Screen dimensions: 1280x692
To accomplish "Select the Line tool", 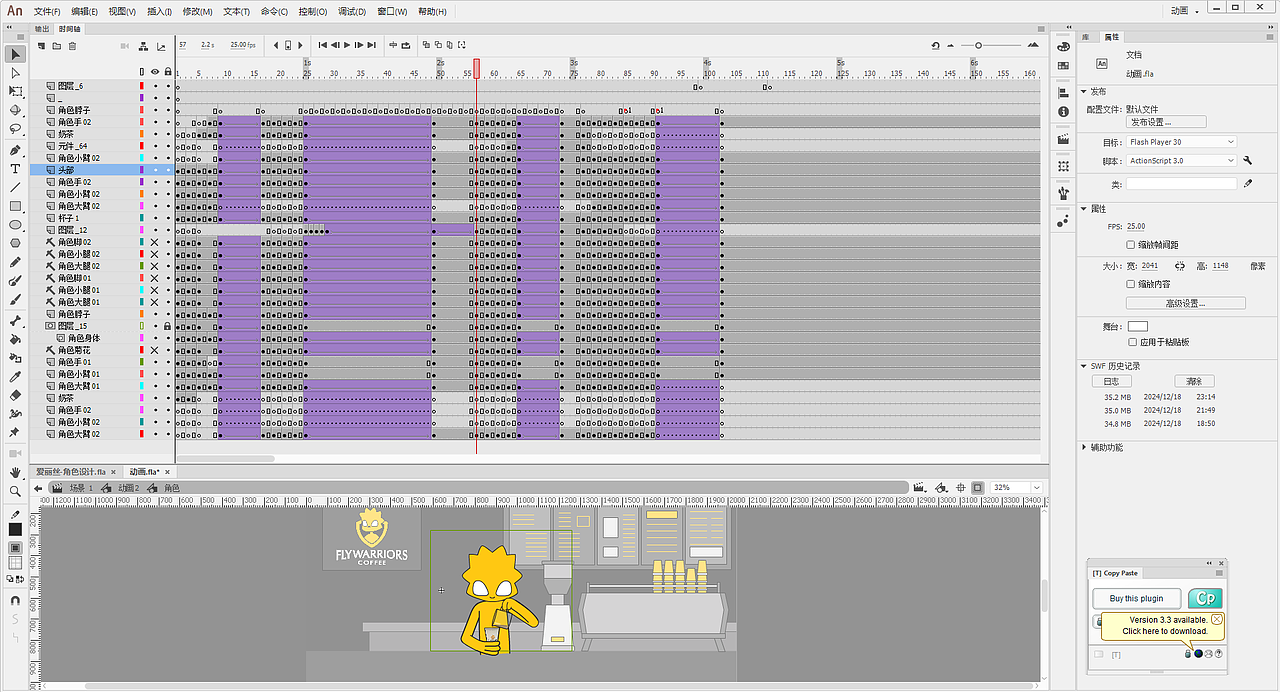I will [x=15, y=187].
